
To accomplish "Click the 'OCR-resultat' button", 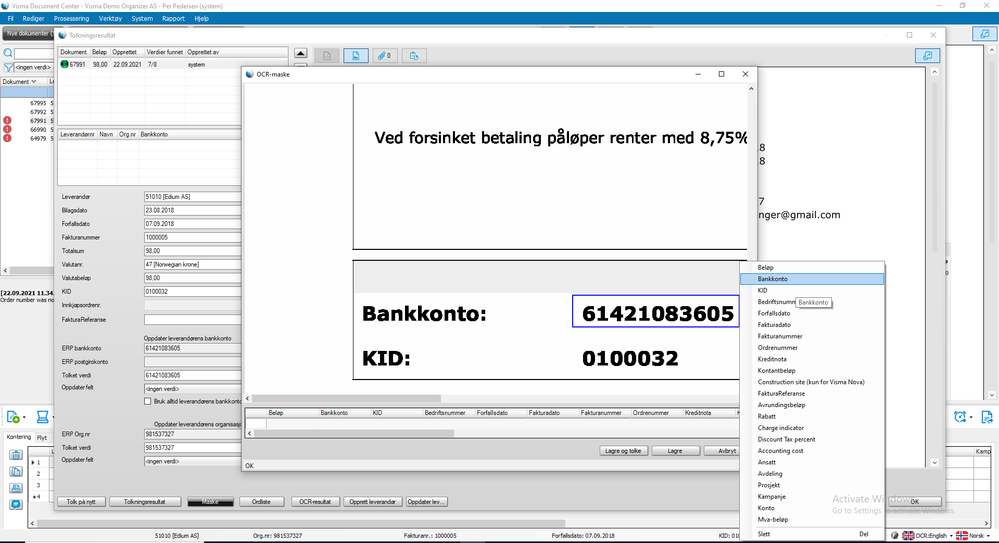I will tap(315, 502).
